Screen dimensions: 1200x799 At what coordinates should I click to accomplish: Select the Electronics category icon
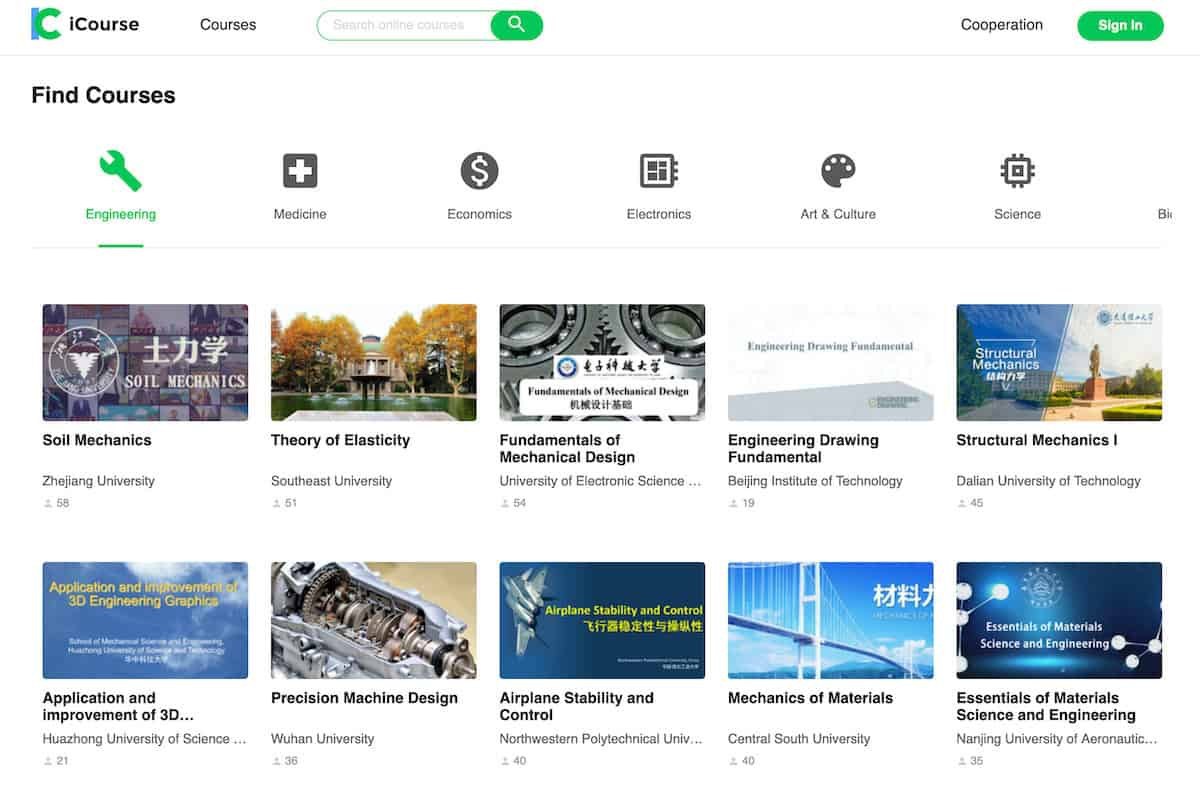pos(659,171)
